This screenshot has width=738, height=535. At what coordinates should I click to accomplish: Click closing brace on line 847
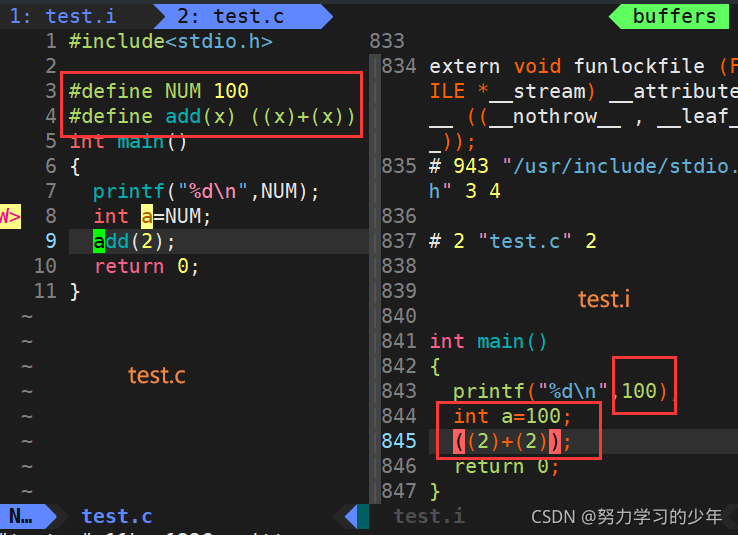click(435, 491)
